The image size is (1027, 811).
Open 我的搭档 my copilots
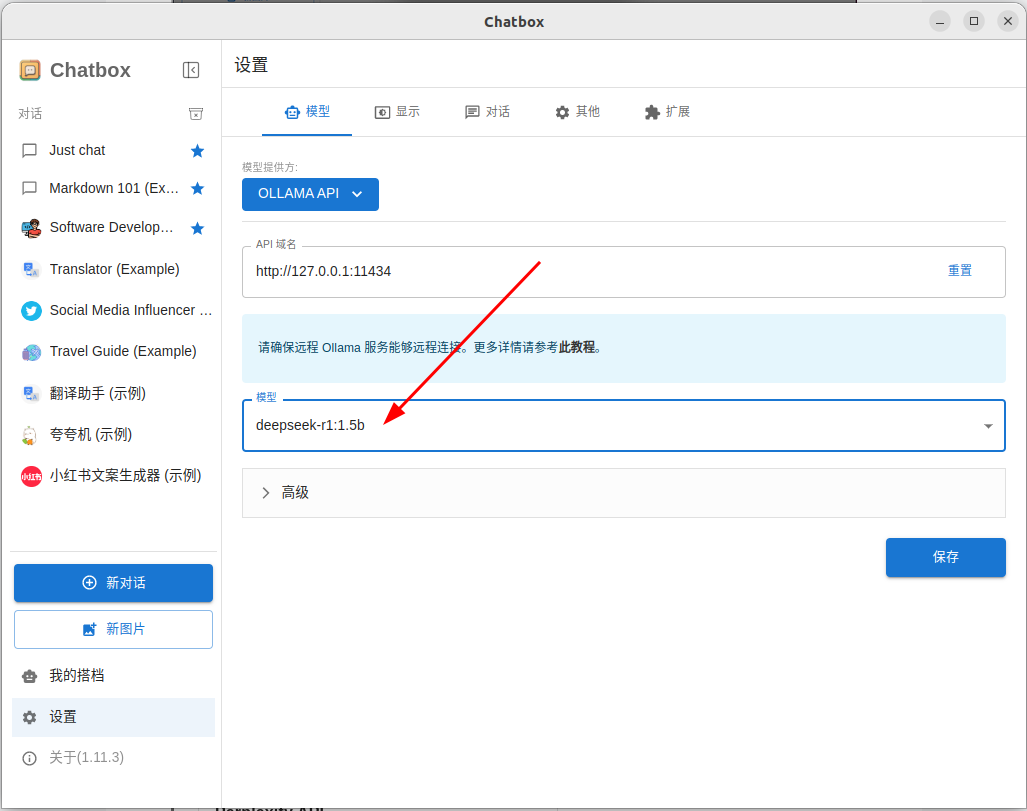tap(113, 676)
